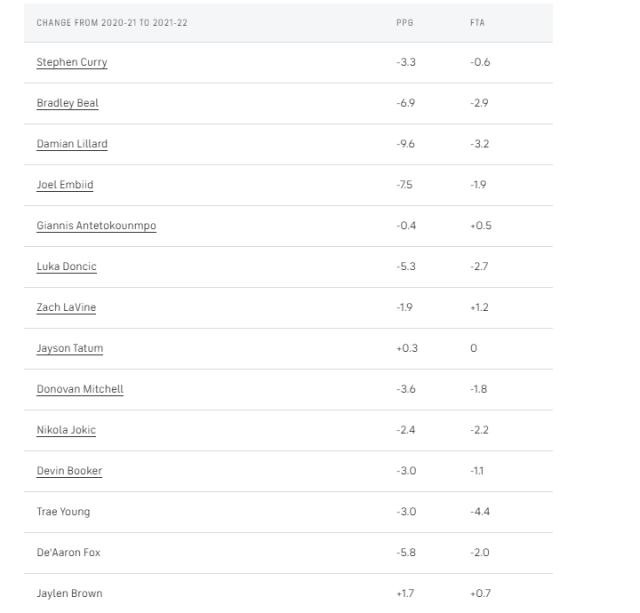Click the 'Change from 2020-21 to 2021-22' header

[112, 22]
